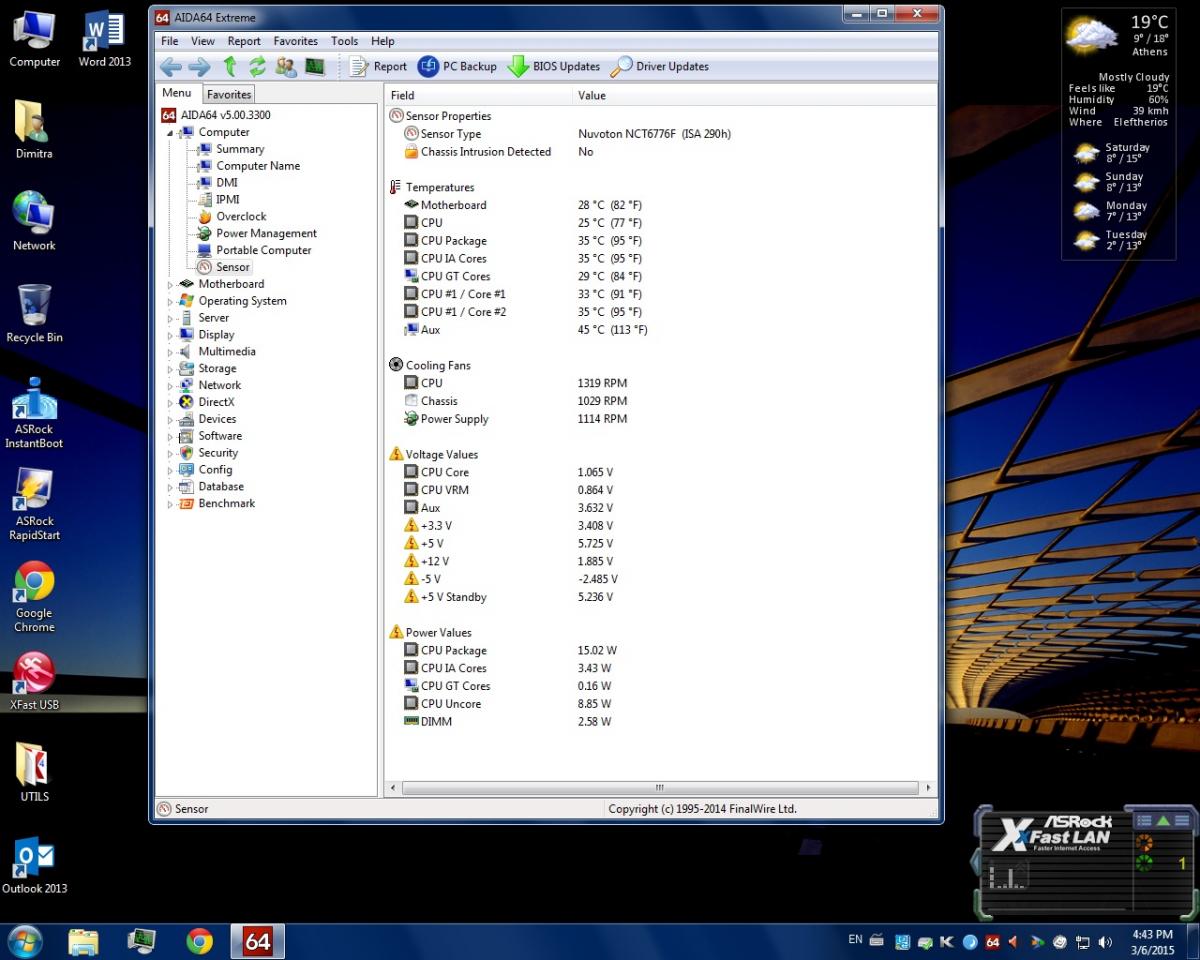This screenshot has height=960, width=1200.
Task: Select the Chassis Intrusion Detected row
Action: 660,152
